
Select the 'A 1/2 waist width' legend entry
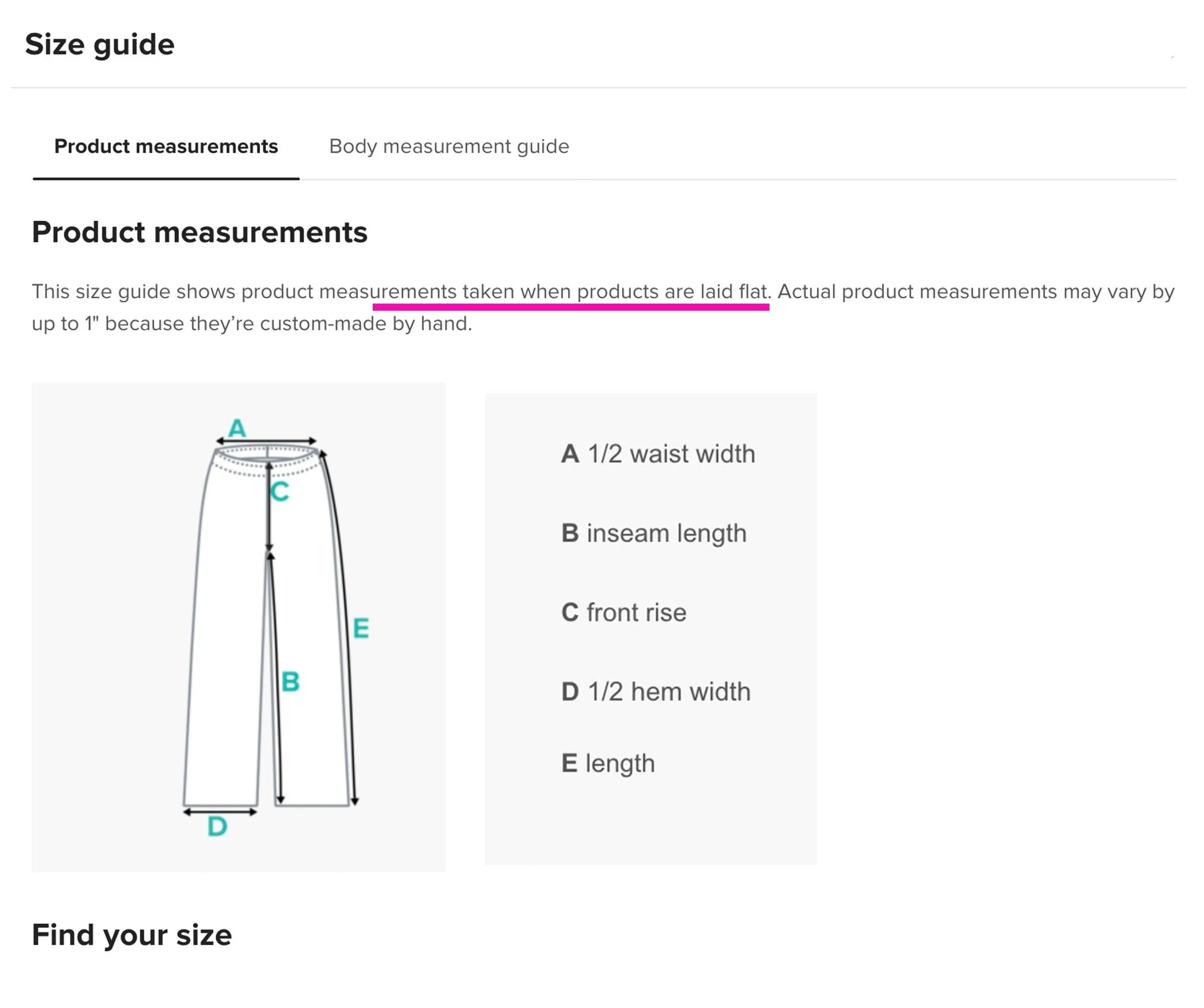[657, 454]
